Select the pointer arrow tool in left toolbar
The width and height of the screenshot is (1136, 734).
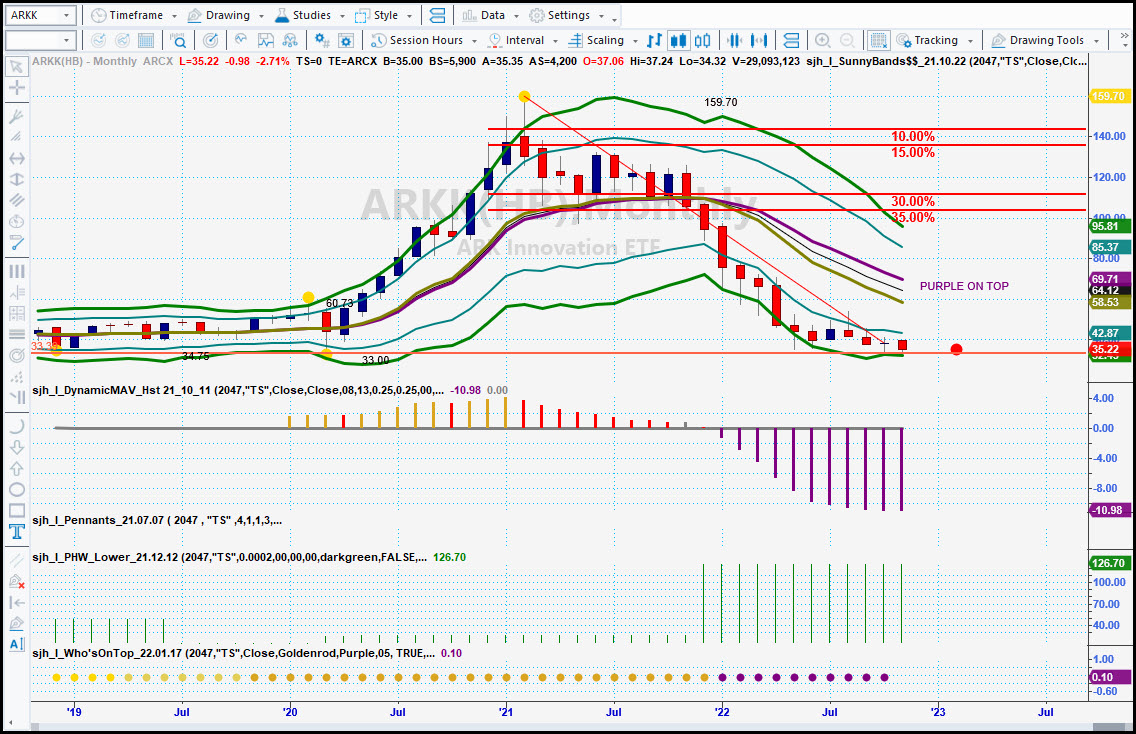[x=17, y=67]
